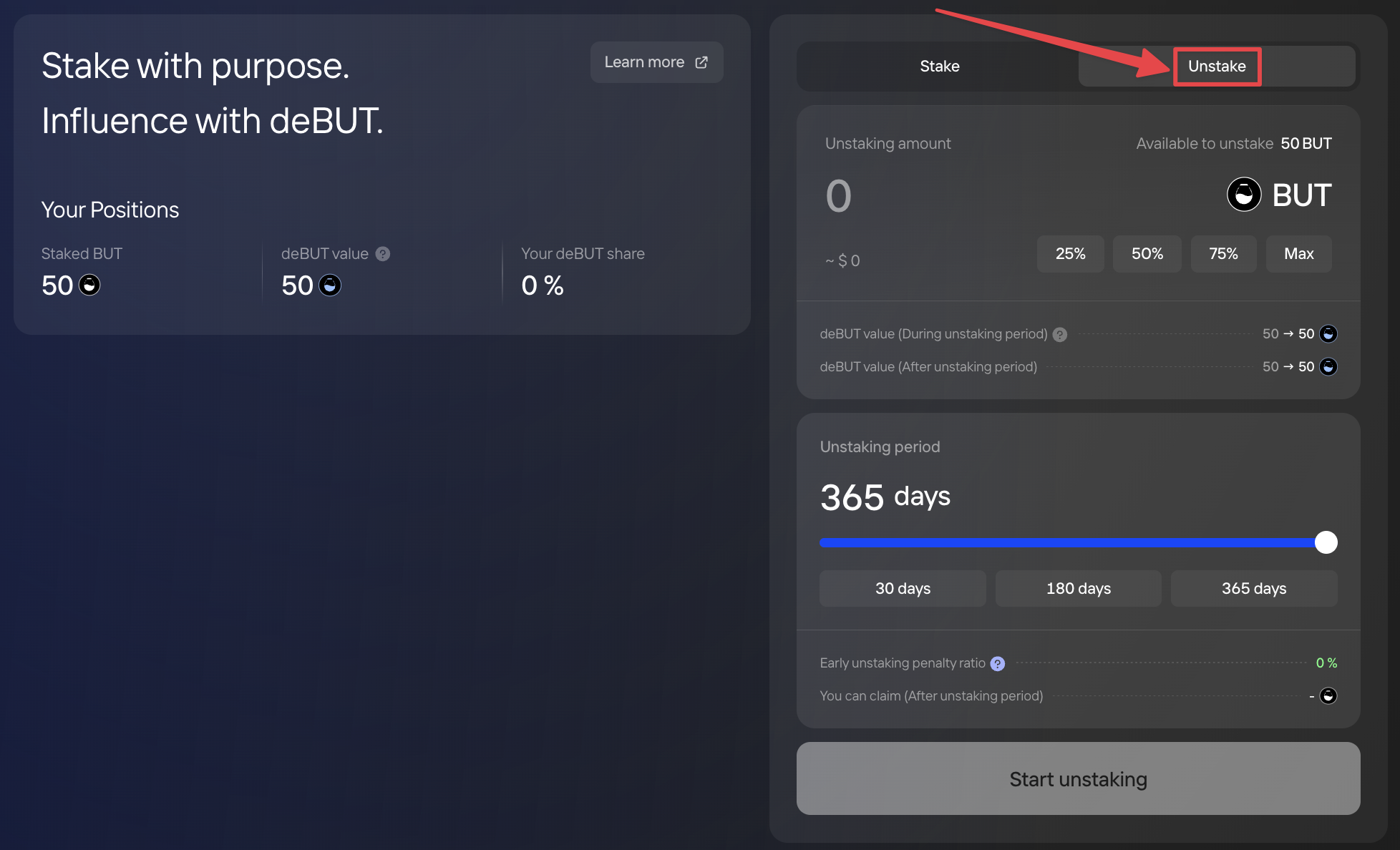Click the unstaking period slider handle
Viewport: 1400px width, 850px height.
pyautogui.click(x=1326, y=542)
